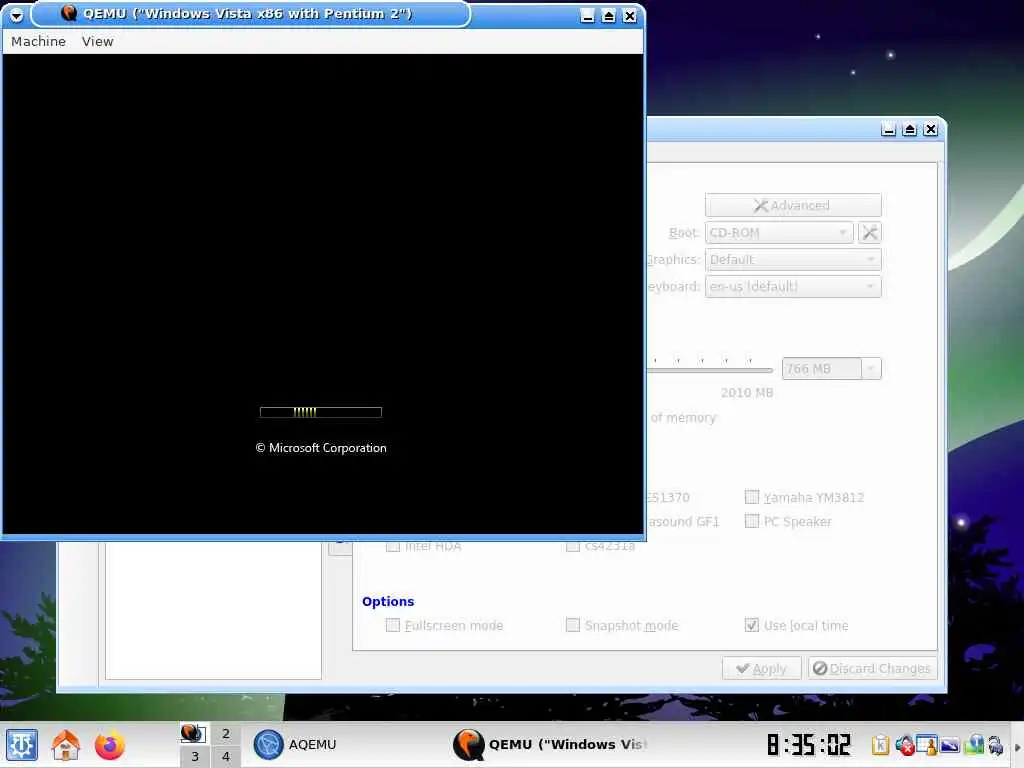Maximize the QEMU Windows Vista window
Screen dimensions: 1024x768
coord(608,16)
